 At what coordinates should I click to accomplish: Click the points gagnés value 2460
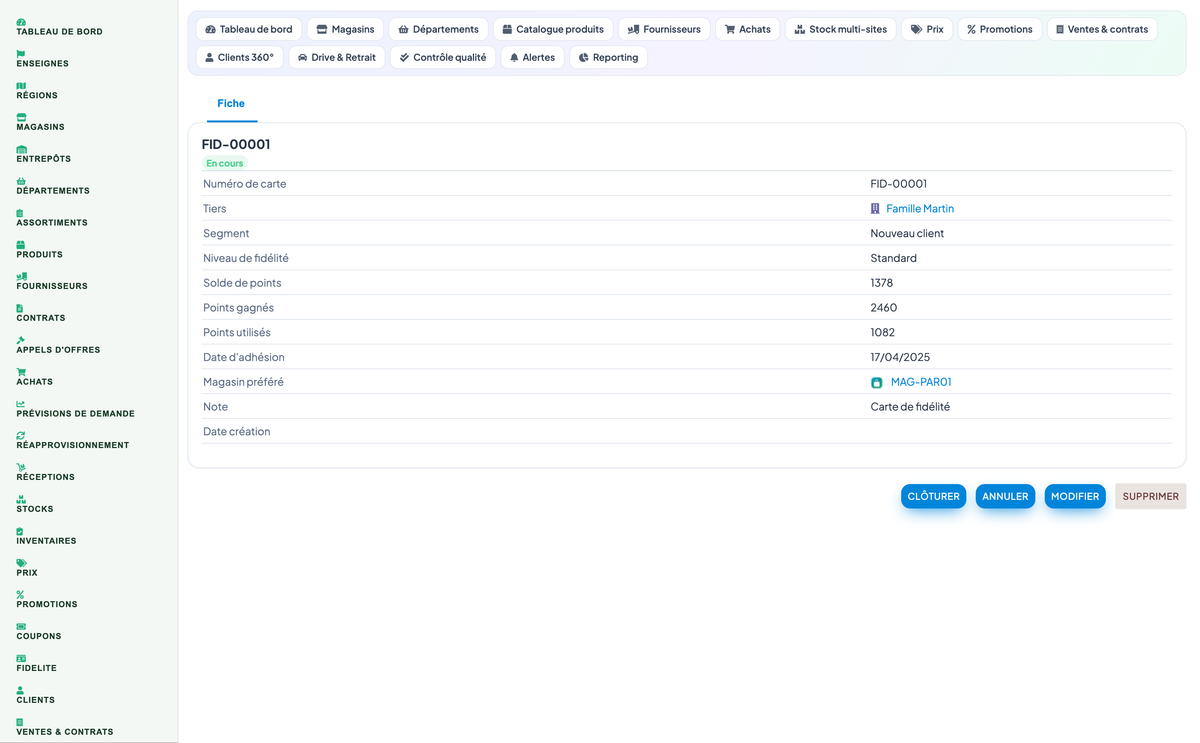[884, 308]
